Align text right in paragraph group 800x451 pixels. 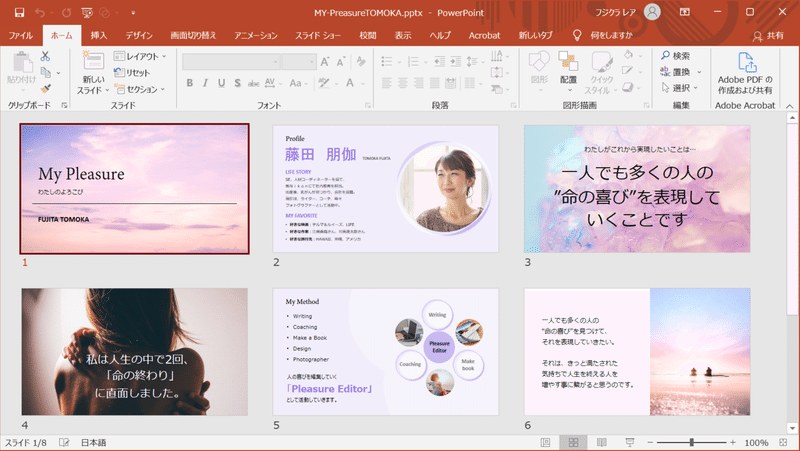pos(418,83)
